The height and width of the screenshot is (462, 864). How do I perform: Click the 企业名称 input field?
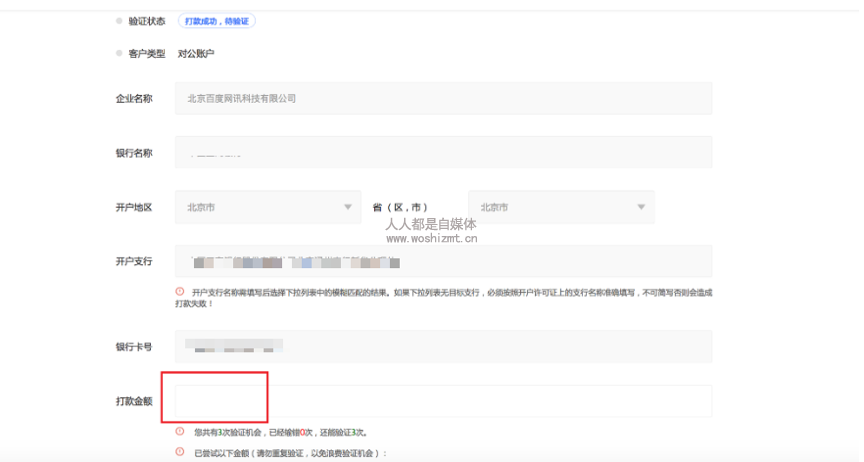click(x=442, y=99)
